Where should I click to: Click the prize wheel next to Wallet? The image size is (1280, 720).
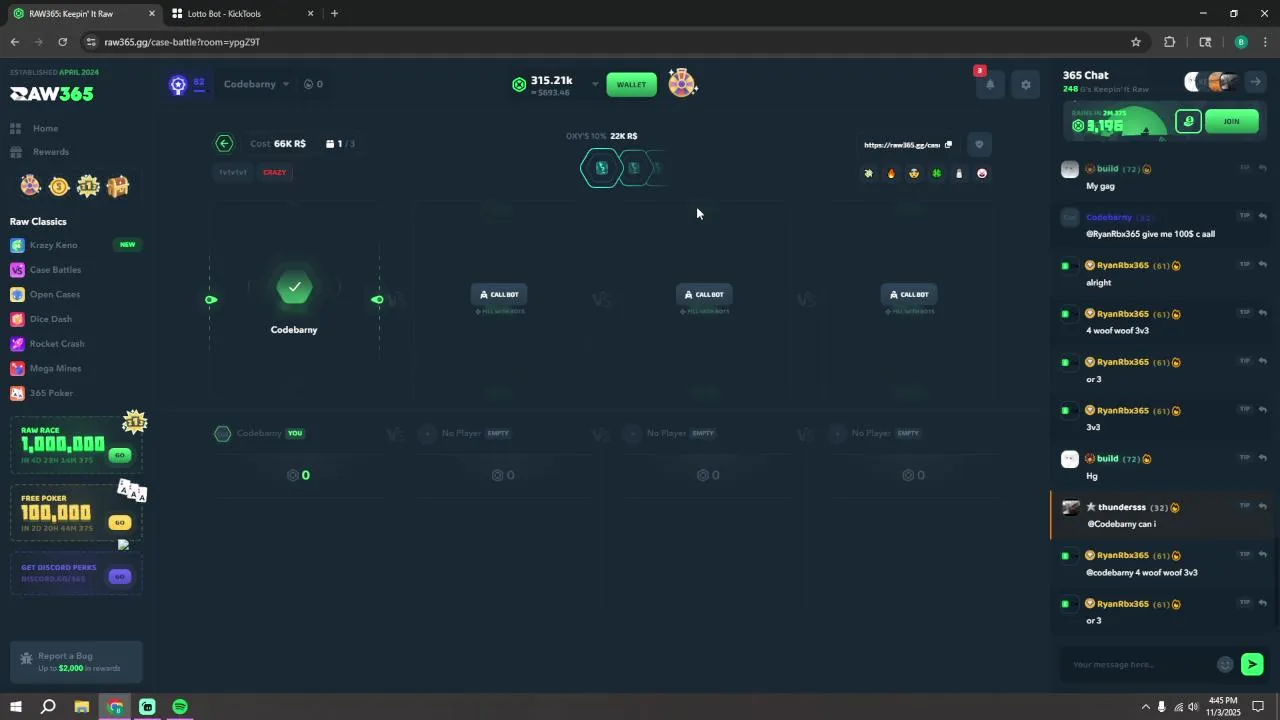point(682,84)
